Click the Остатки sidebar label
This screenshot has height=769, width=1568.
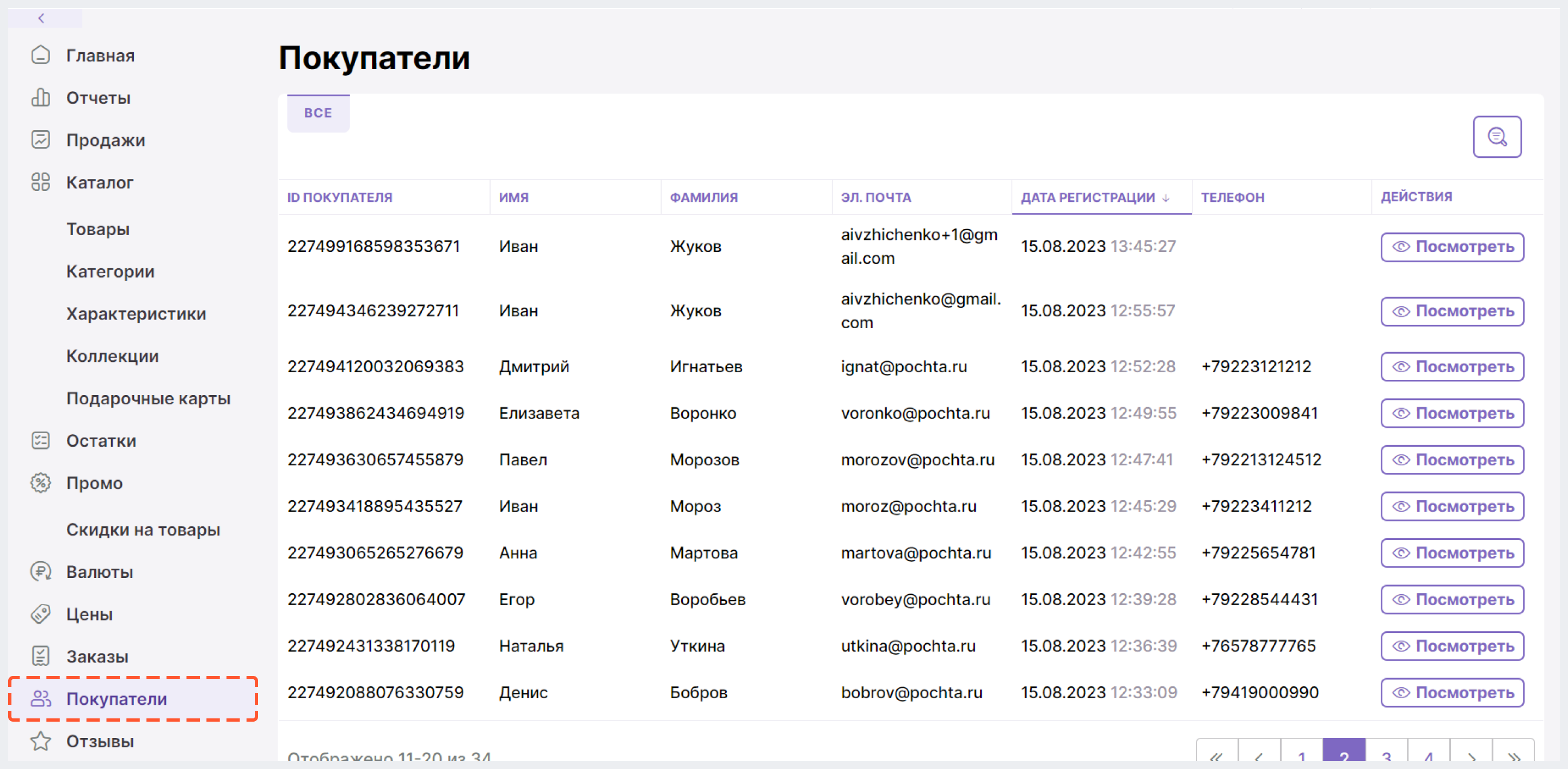tap(101, 441)
